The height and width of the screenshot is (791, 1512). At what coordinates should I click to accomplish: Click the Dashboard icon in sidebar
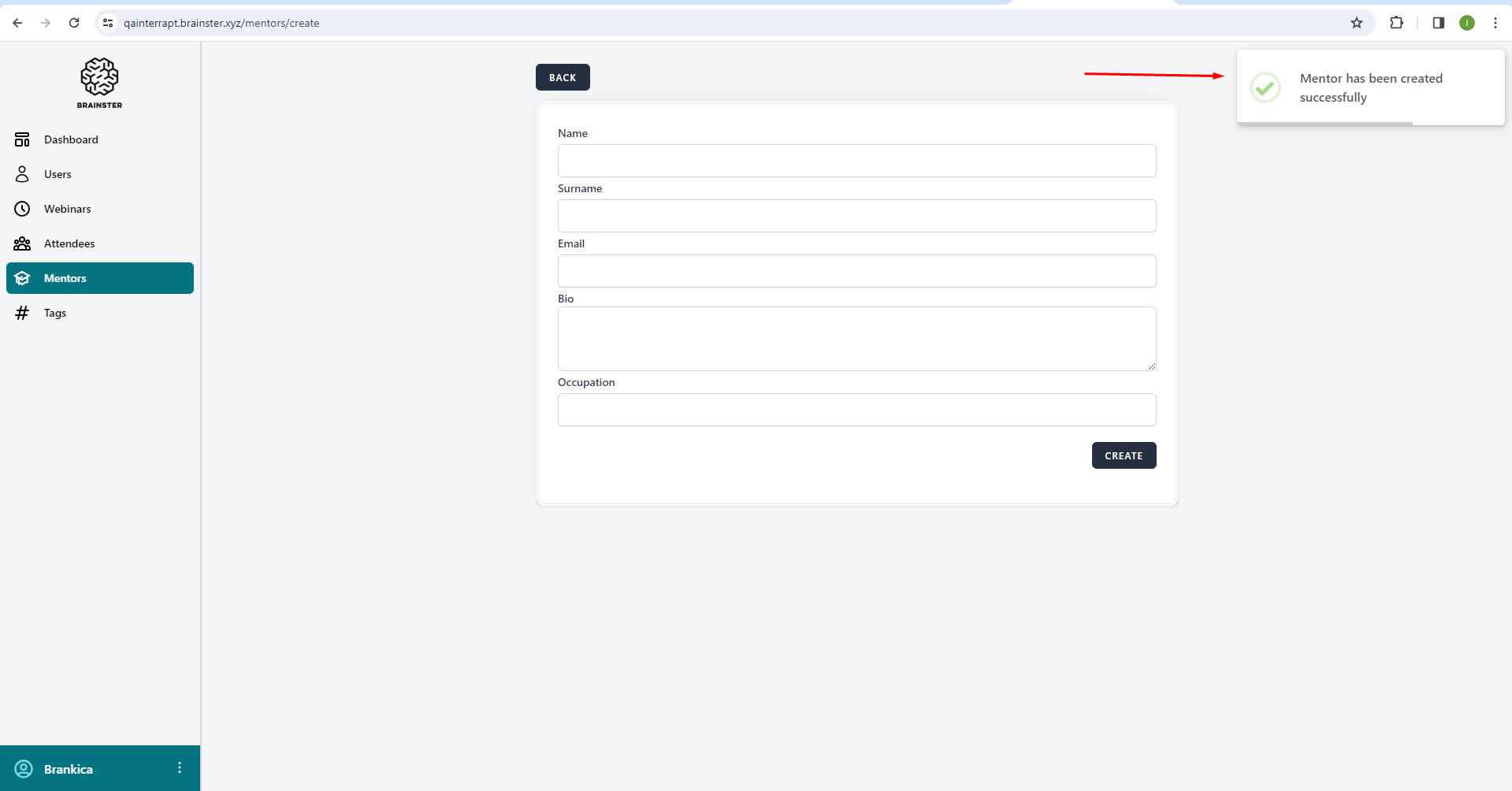tap(22, 139)
